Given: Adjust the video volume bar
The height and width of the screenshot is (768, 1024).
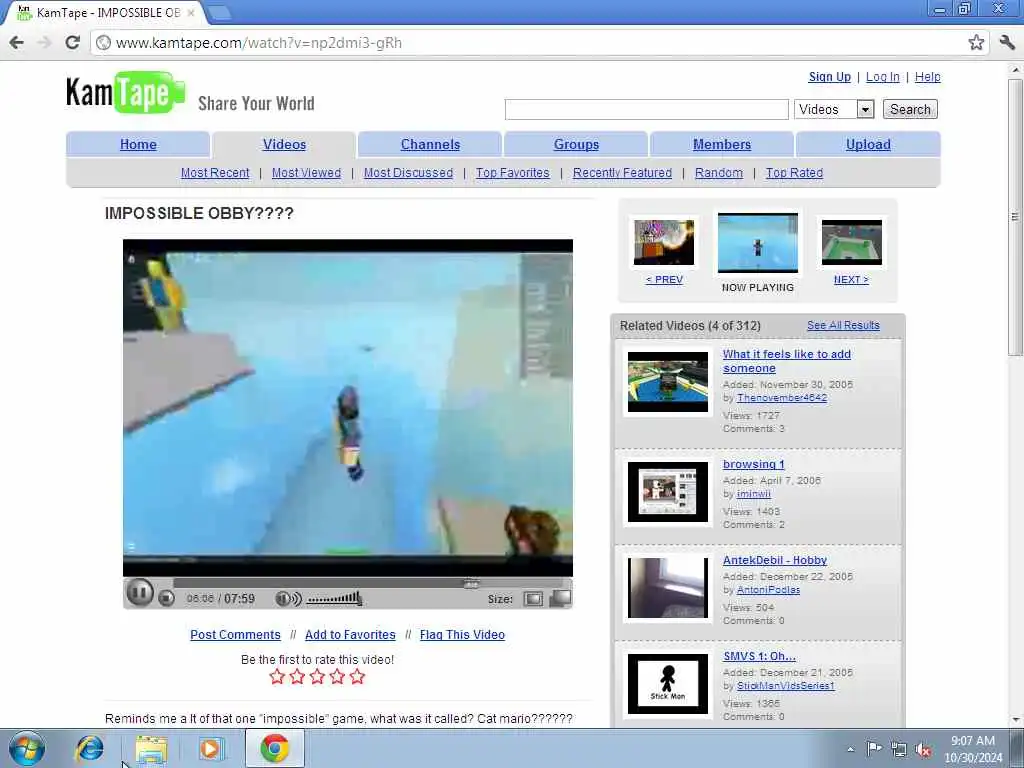Looking at the screenshot, I should 334,598.
